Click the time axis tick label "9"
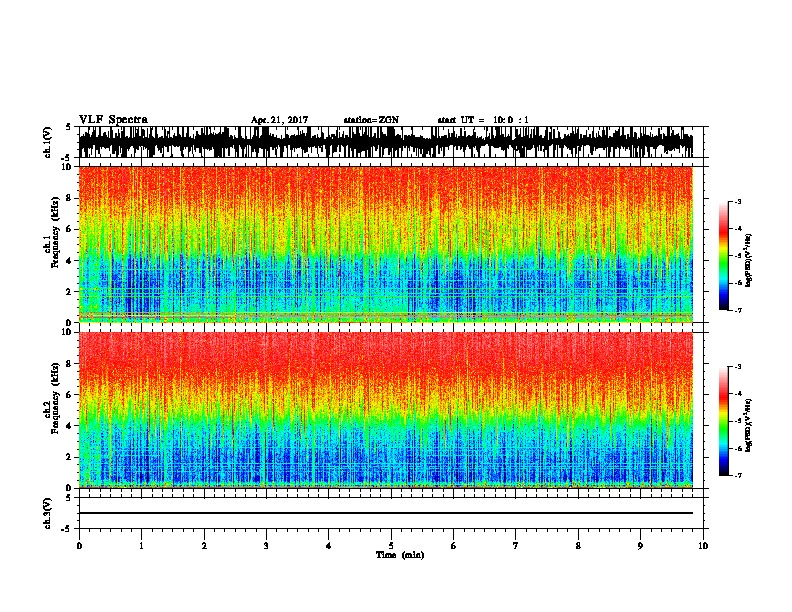The image size is (792, 612). tap(640, 546)
